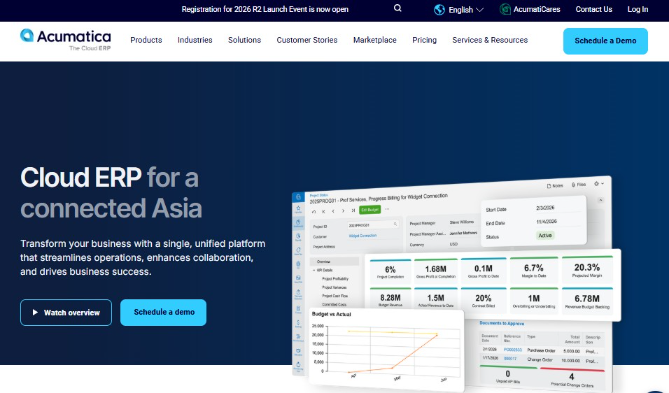The height and width of the screenshot is (393, 669).
Task: Open the Solutions menu
Action: coord(244,40)
